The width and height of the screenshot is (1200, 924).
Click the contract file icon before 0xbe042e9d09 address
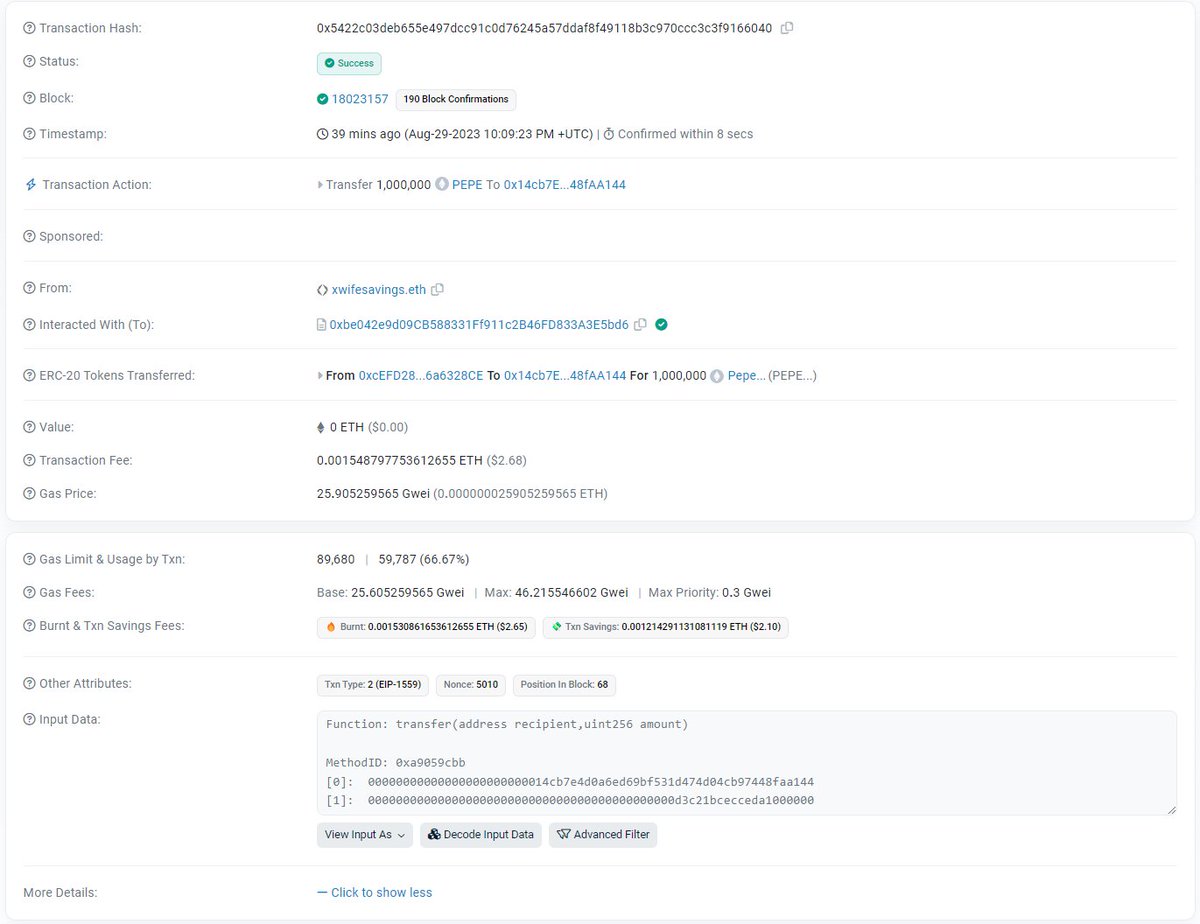[321, 325]
